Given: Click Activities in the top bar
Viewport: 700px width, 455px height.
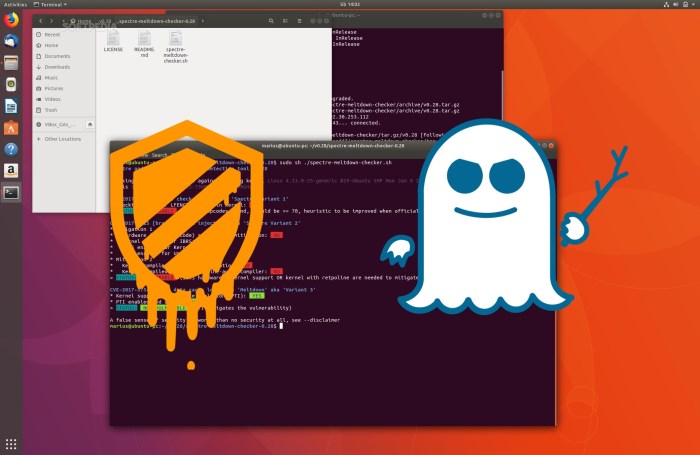Looking at the screenshot, I should [x=15, y=4].
